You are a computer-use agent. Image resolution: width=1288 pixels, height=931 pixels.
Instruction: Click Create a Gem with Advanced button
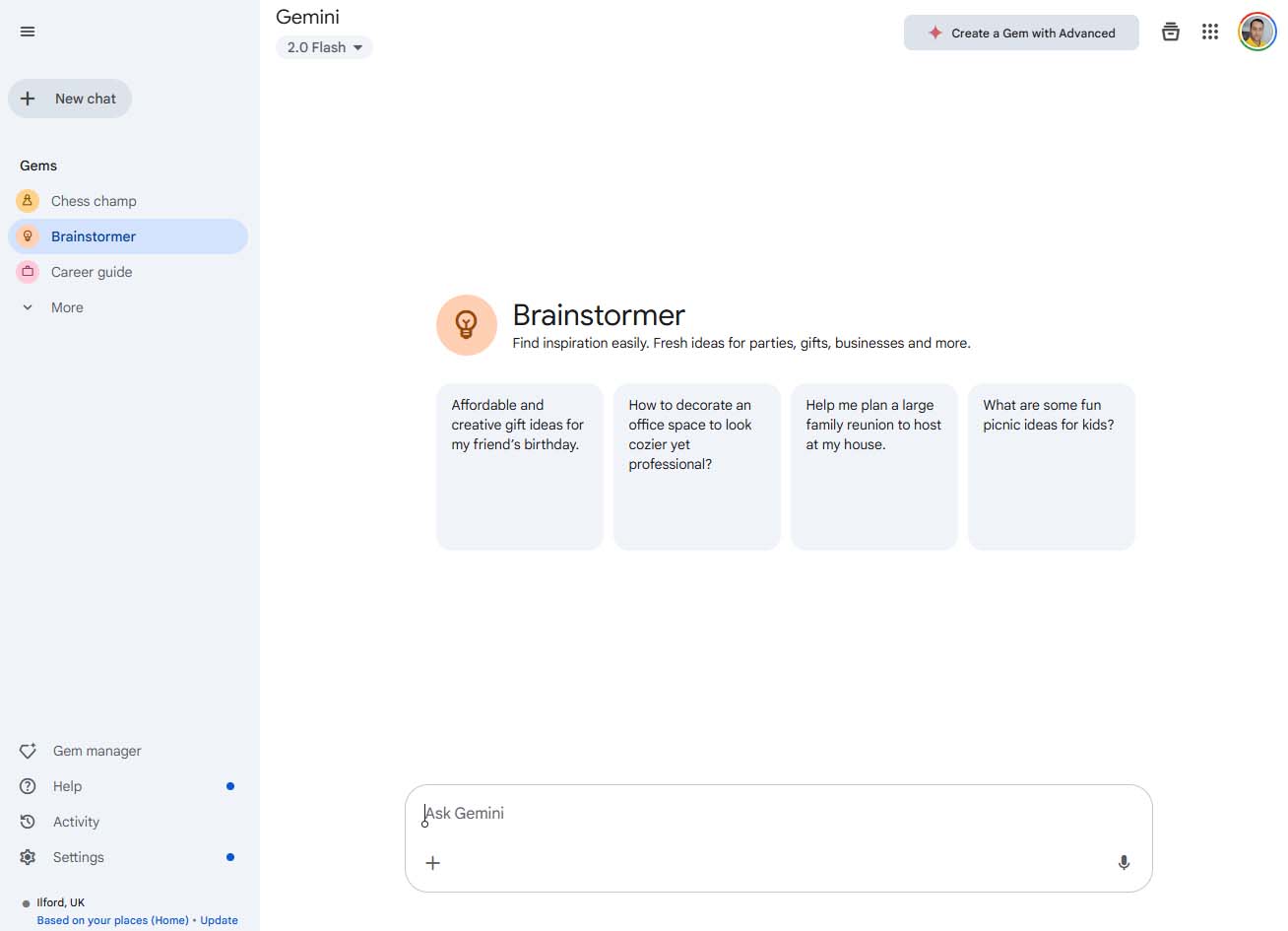pos(1021,33)
